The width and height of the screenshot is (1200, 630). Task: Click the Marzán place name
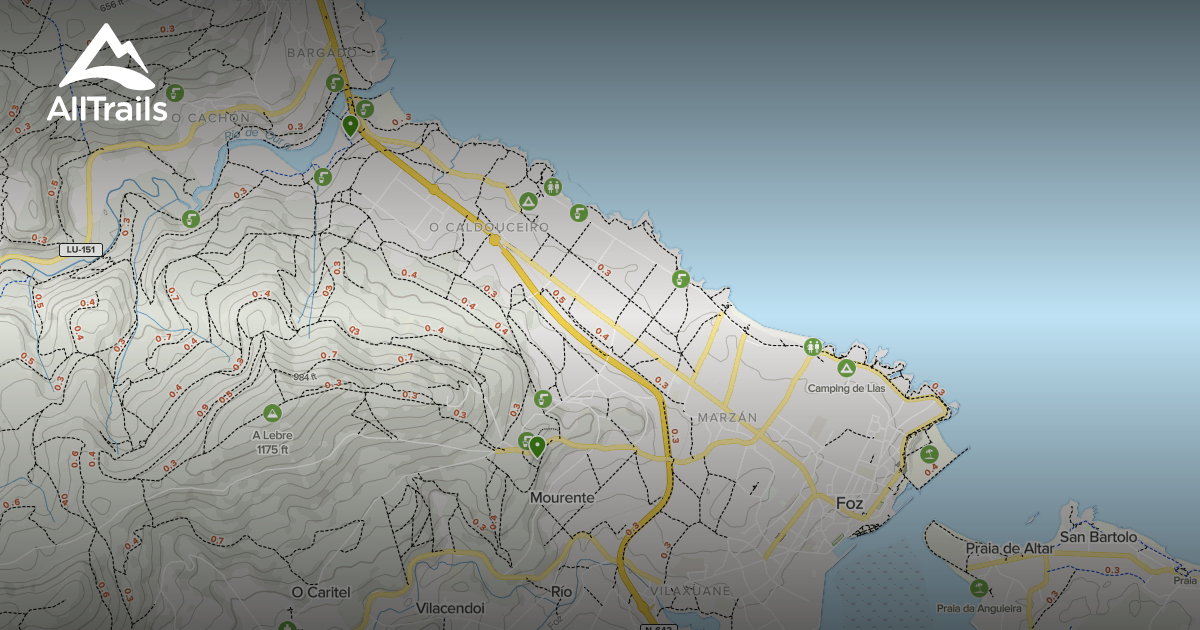727,417
